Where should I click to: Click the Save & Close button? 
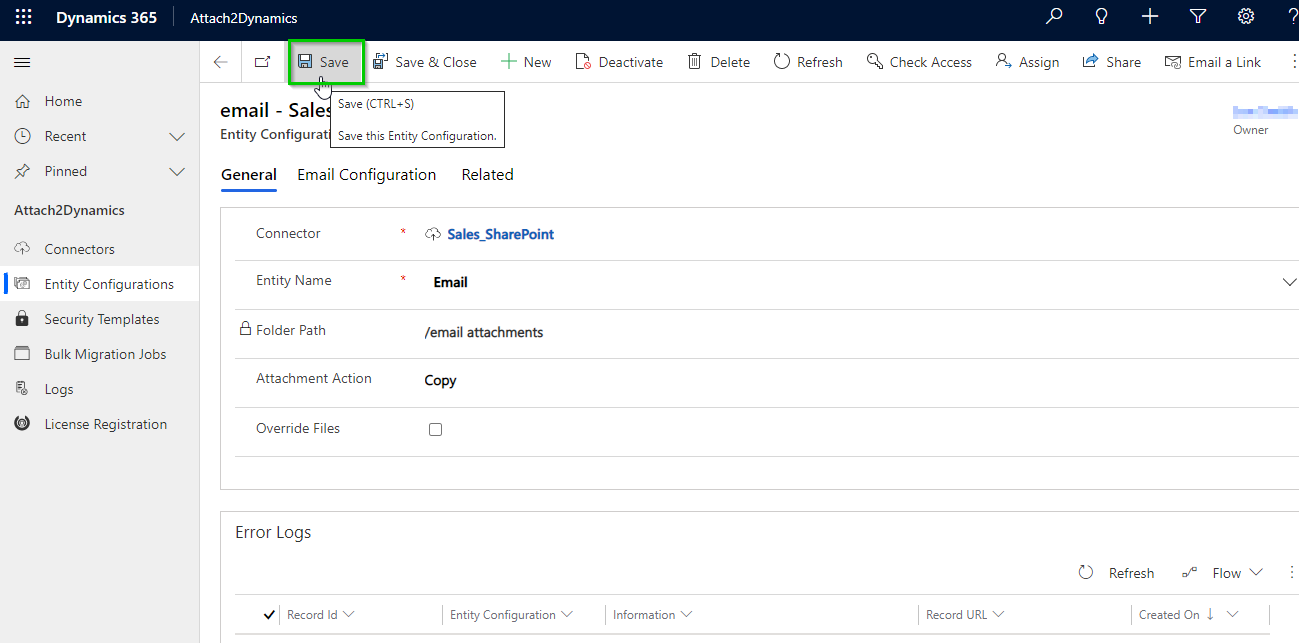click(425, 62)
